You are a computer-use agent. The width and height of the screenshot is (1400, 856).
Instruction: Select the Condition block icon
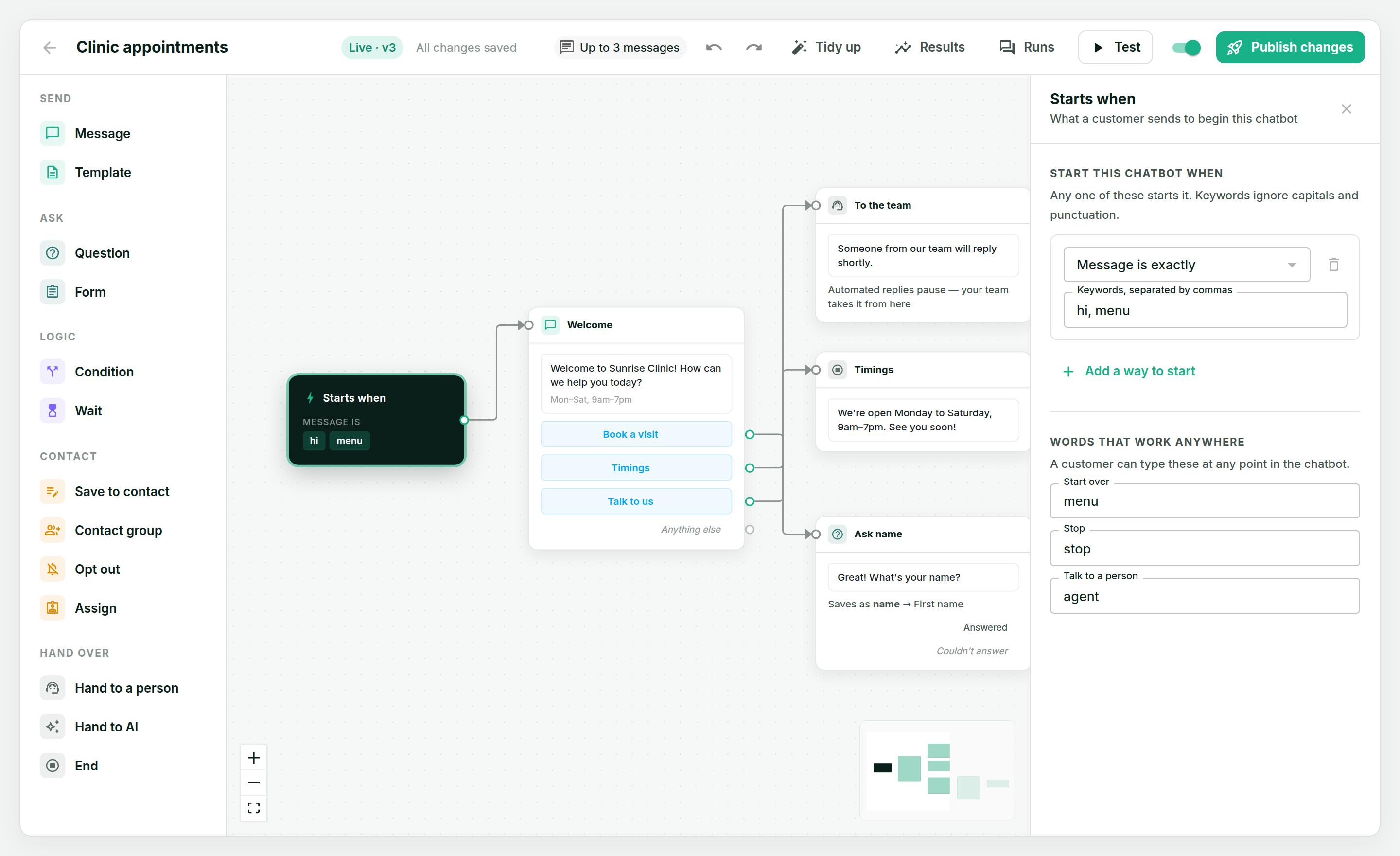point(52,371)
